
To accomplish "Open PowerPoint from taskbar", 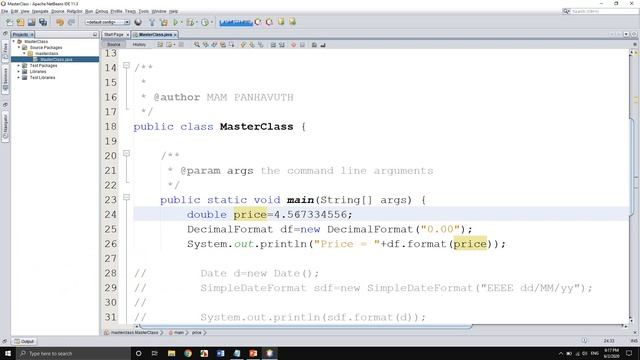I will click(x=253, y=353).
